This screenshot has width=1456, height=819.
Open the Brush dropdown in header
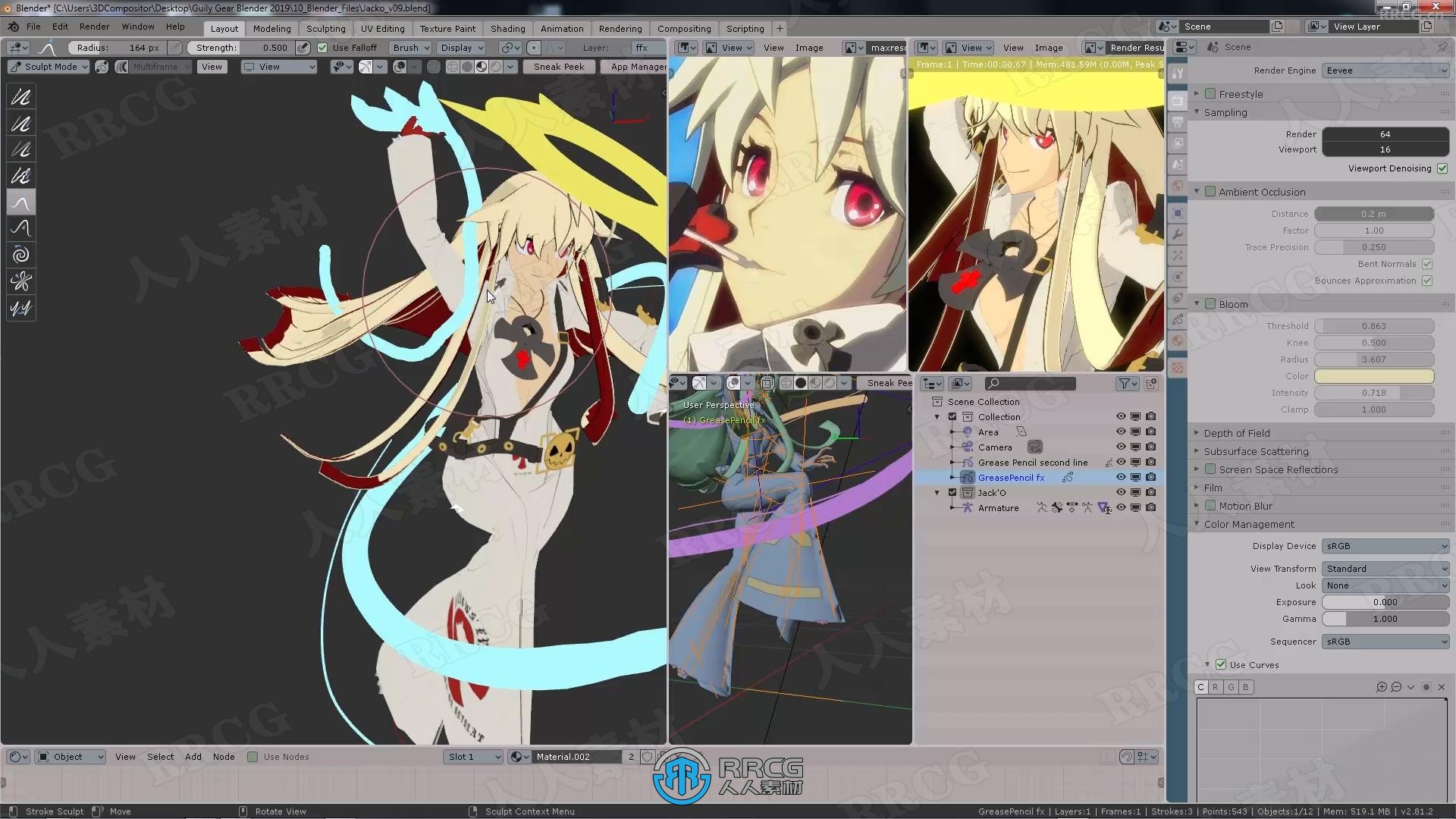(411, 48)
